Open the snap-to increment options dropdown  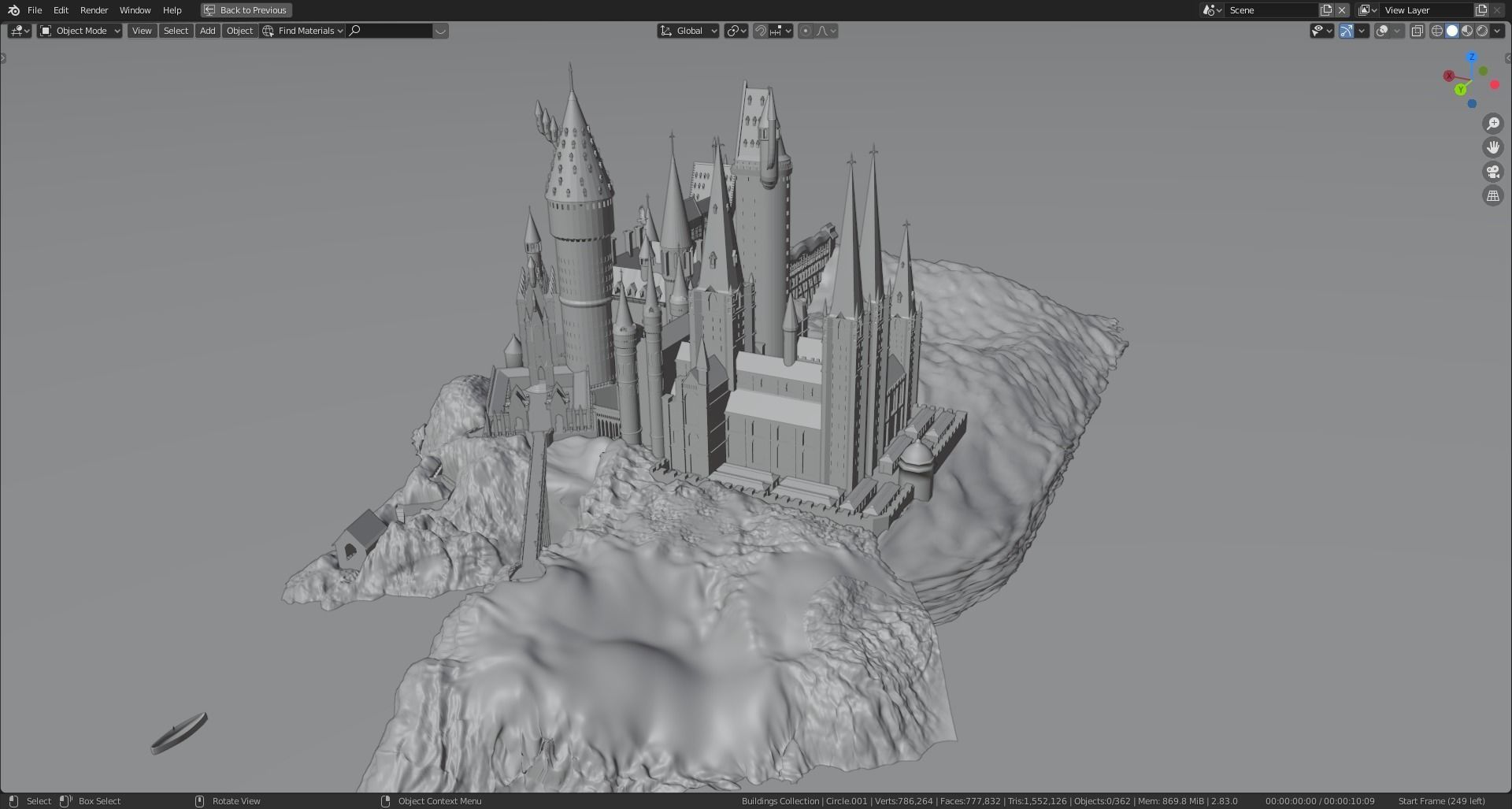[781, 31]
